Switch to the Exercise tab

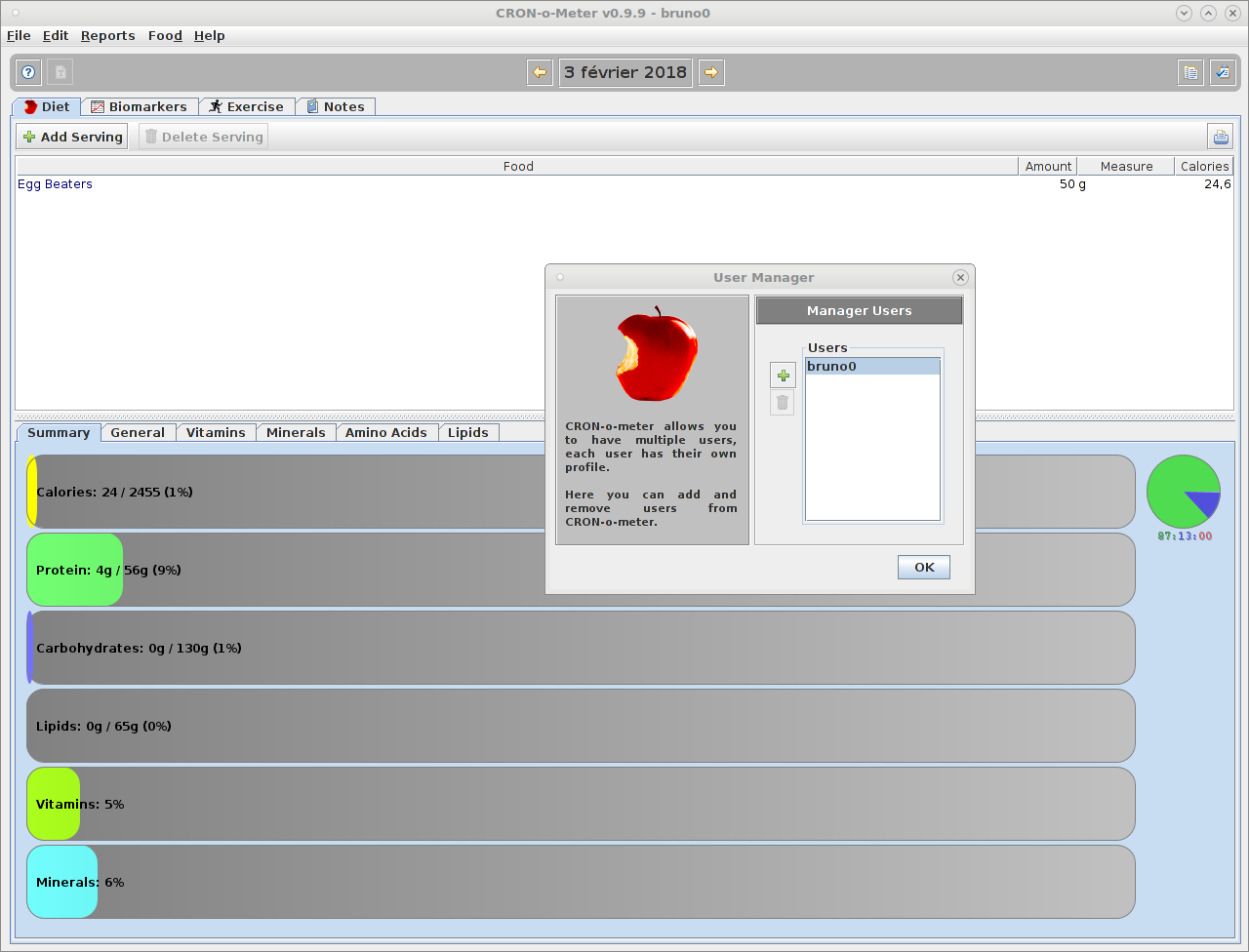(247, 106)
